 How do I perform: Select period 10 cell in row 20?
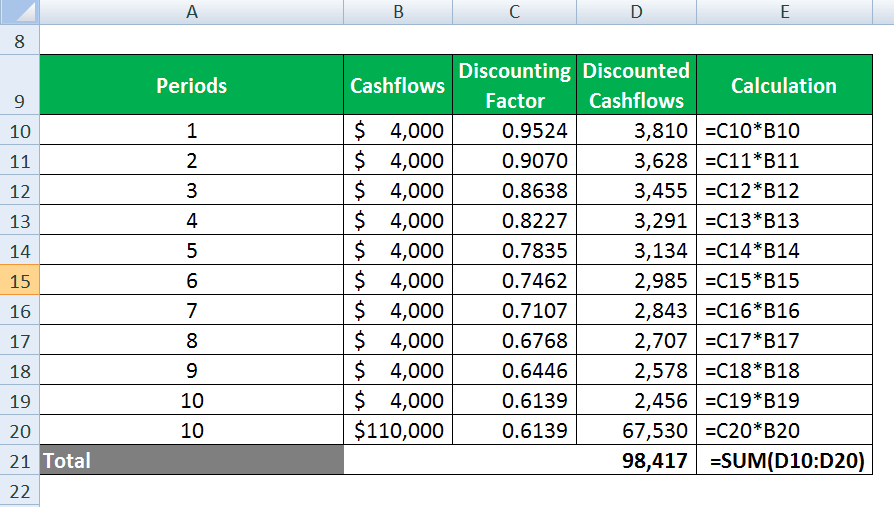click(192, 430)
